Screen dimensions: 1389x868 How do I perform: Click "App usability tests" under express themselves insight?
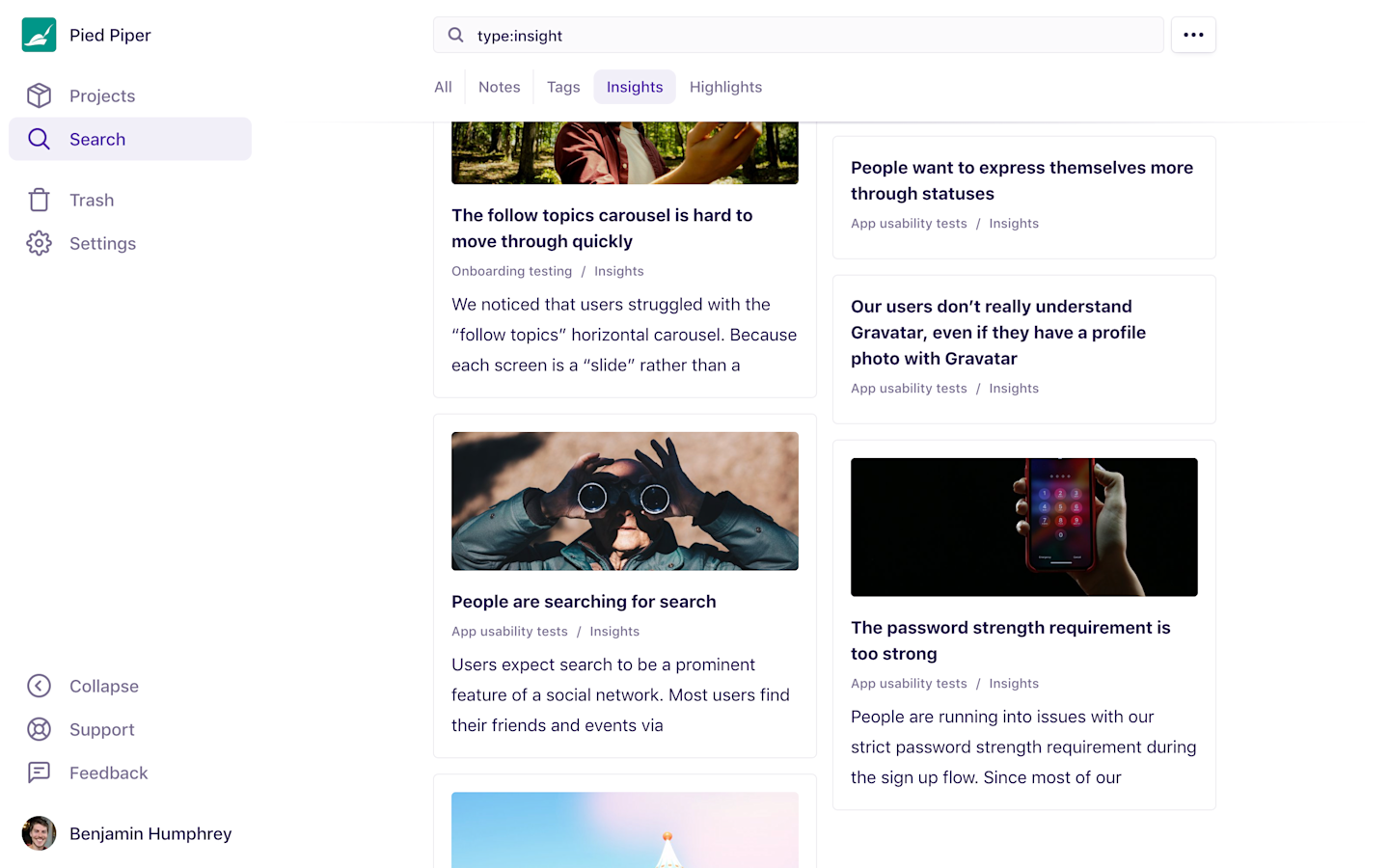point(909,223)
